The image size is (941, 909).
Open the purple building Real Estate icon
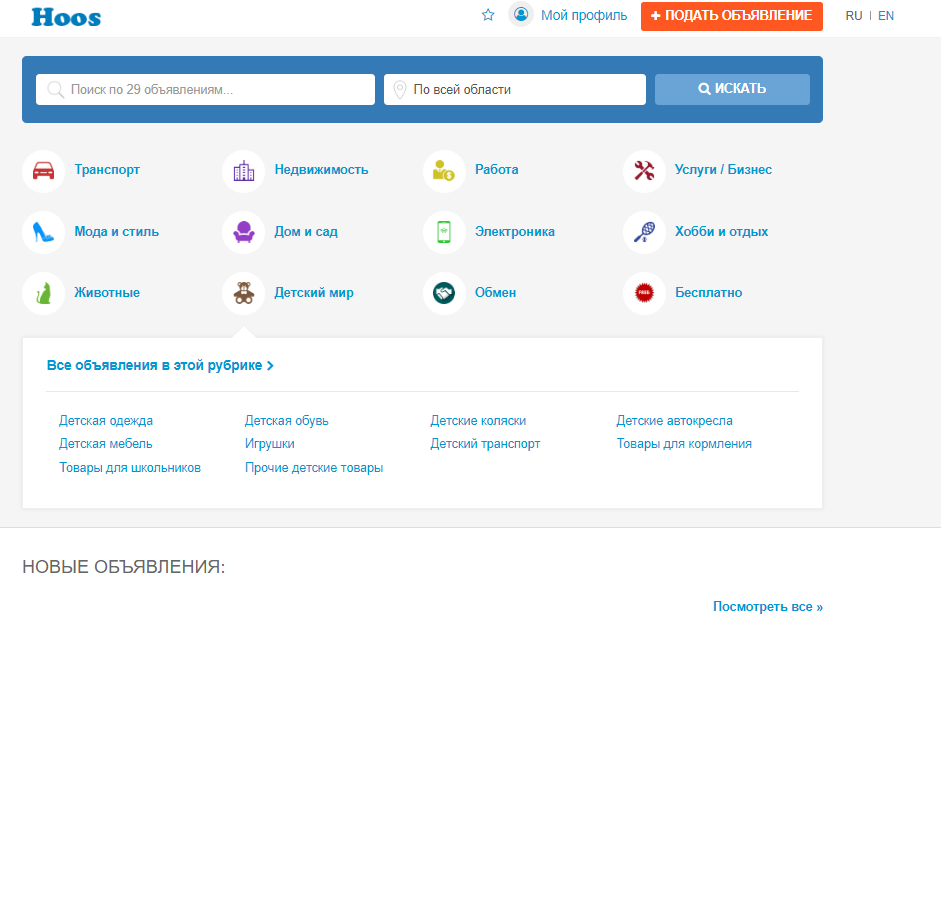[243, 170]
